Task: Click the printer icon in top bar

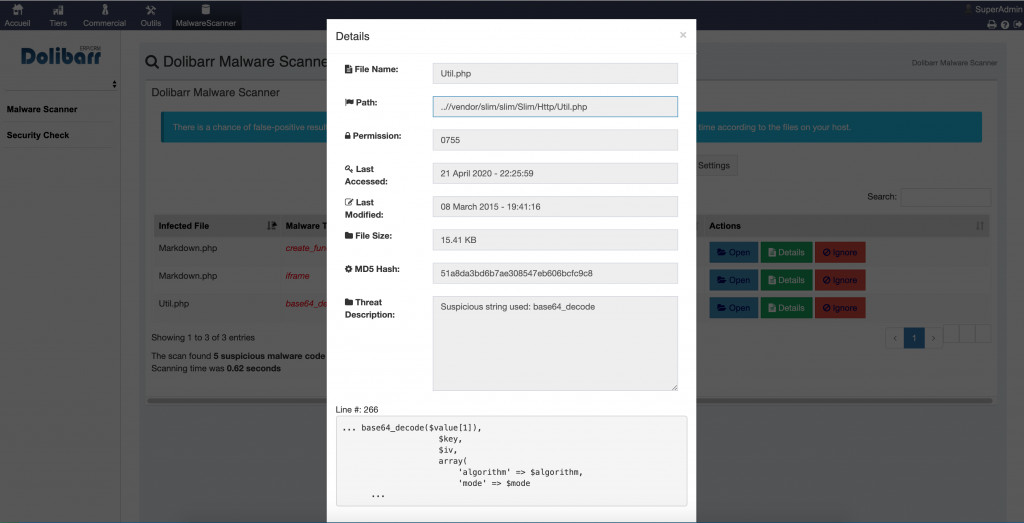Action: [991, 25]
